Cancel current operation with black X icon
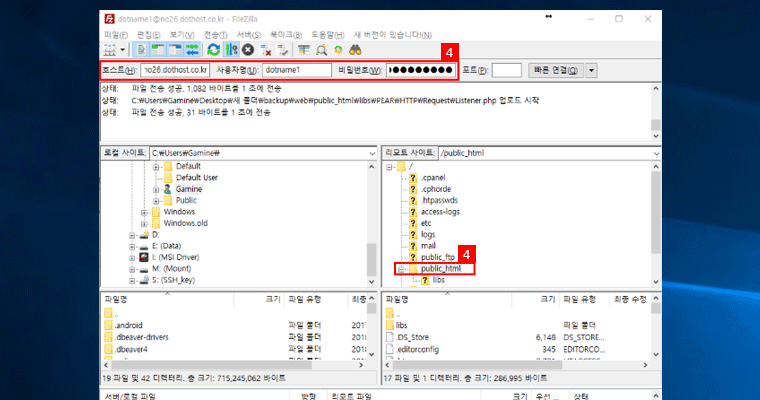 tap(248, 49)
